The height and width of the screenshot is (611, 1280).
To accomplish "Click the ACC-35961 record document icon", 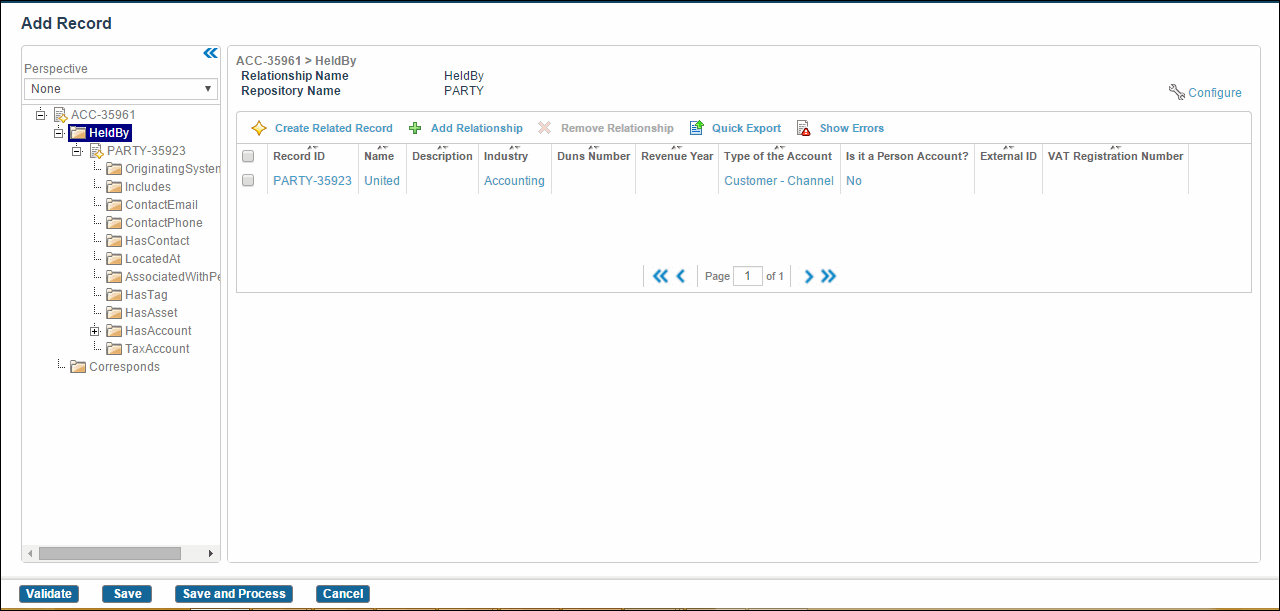I will click(x=60, y=115).
